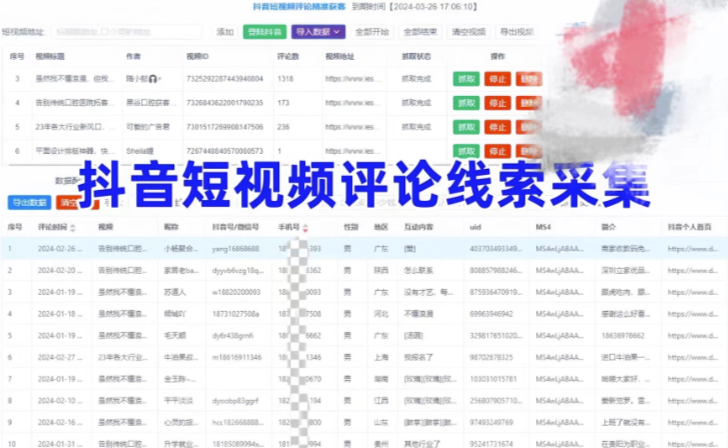
Task: Click the region cell 河北
Action: point(381,314)
